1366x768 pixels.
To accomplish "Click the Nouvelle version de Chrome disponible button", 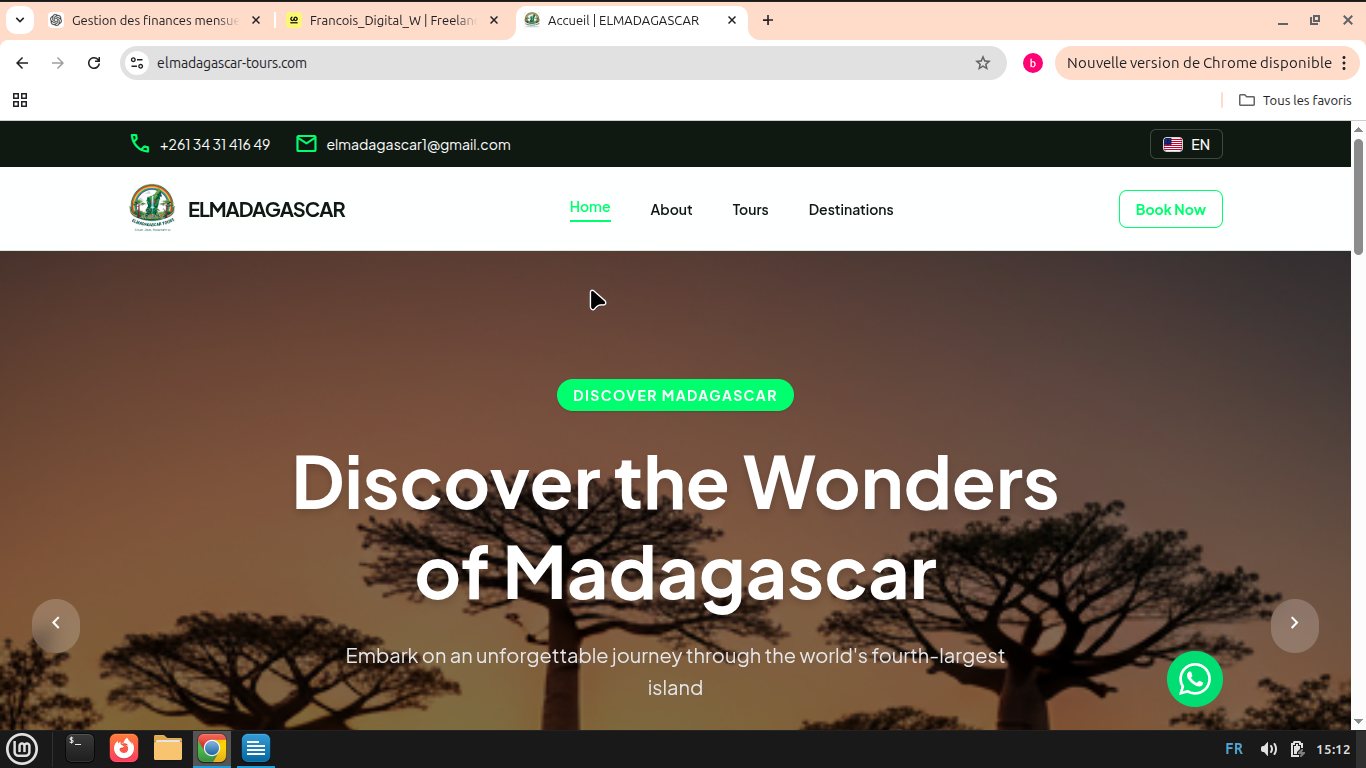I will point(1198,63).
